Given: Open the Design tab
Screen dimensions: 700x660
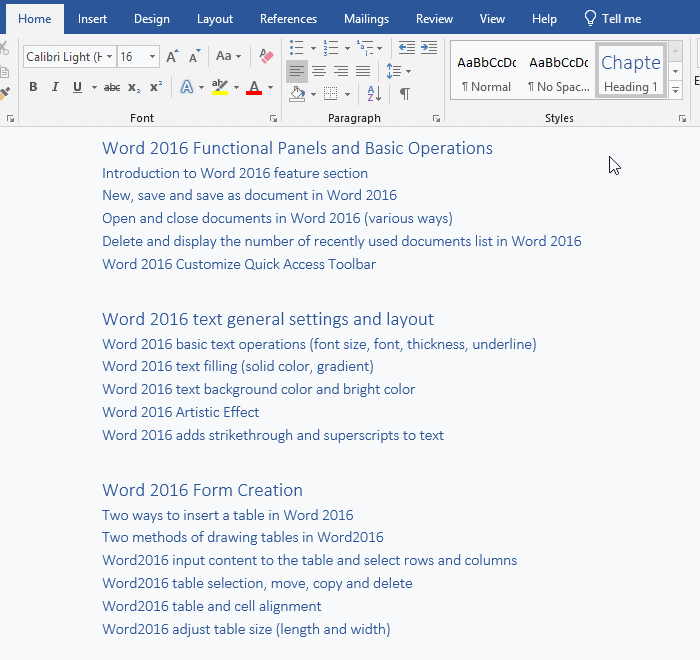Looking at the screenshot, I should 152,19.
